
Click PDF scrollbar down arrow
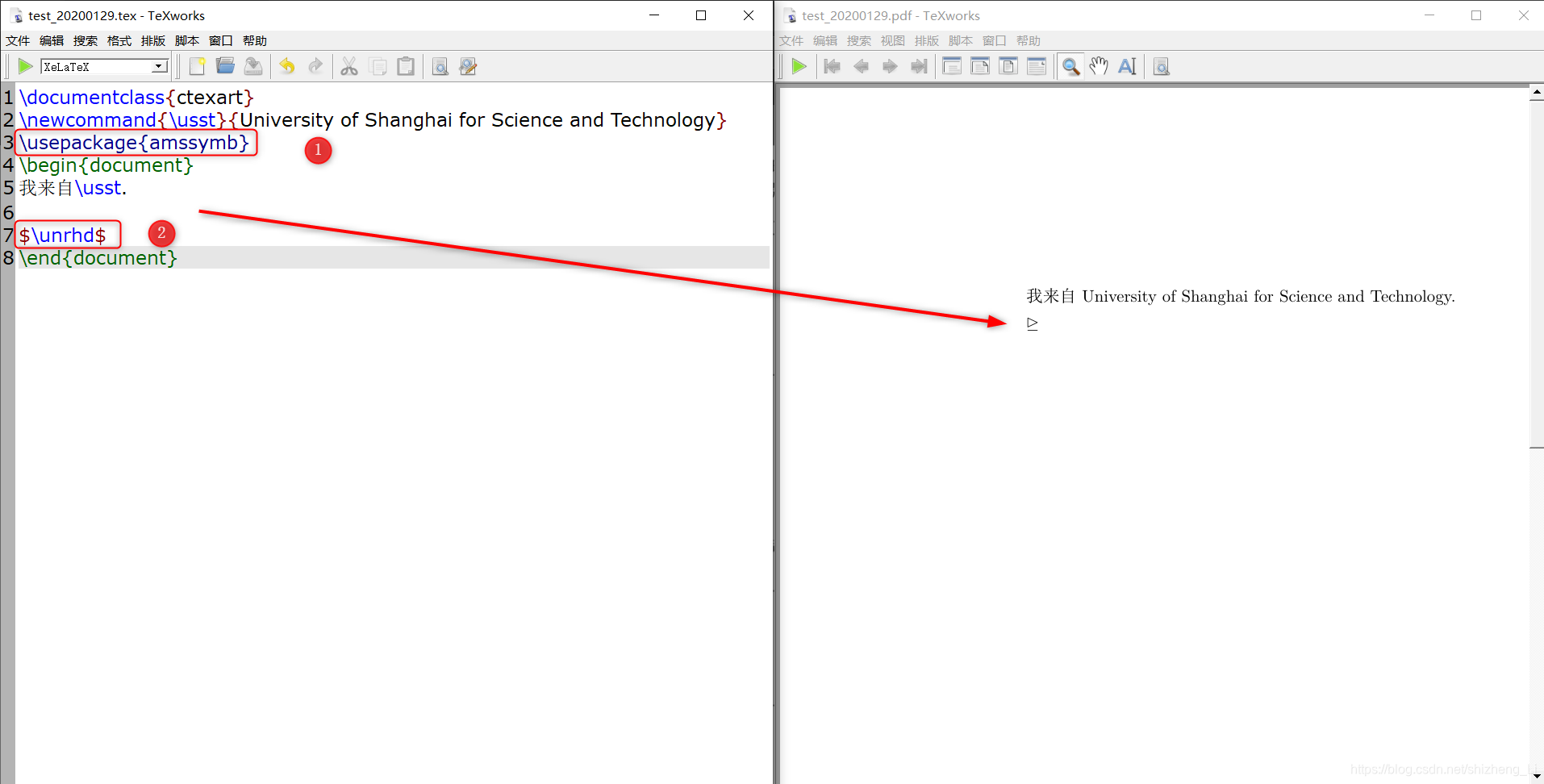tap(1537, 776)
